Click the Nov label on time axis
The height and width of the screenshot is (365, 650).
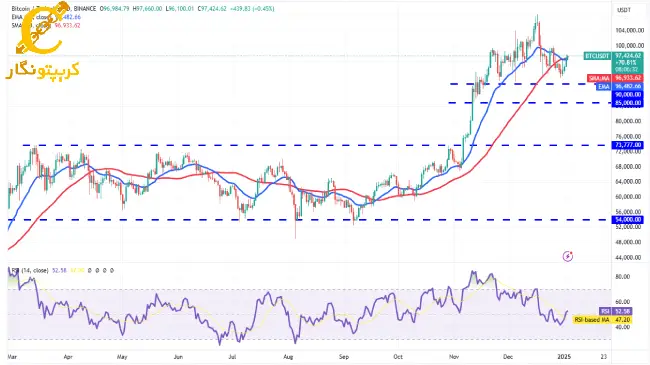pos(454,357)
